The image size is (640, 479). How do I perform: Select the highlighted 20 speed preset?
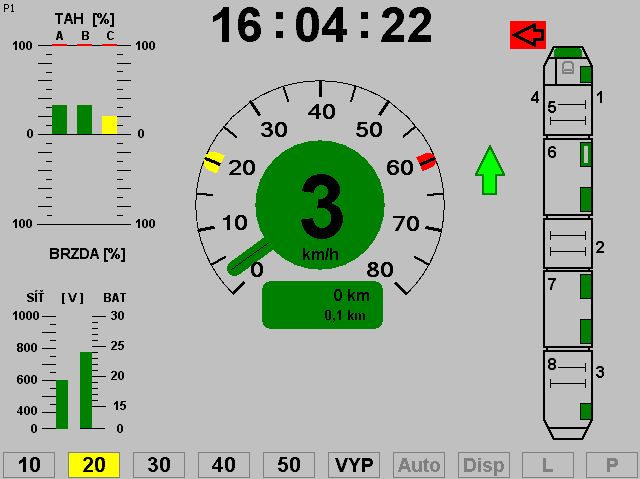[93, 465]
